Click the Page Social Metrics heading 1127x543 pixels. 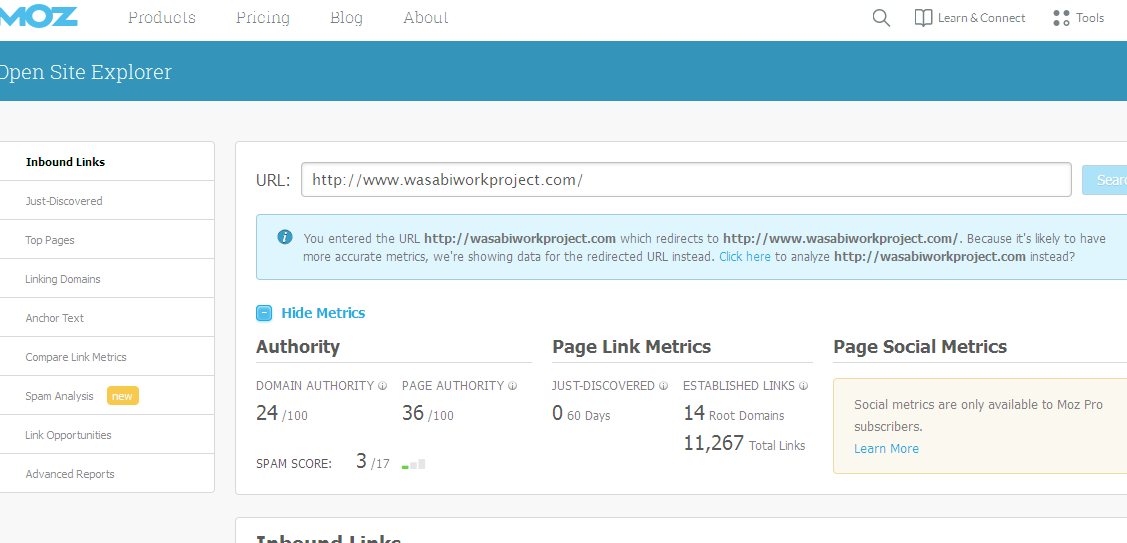point(920,347)
